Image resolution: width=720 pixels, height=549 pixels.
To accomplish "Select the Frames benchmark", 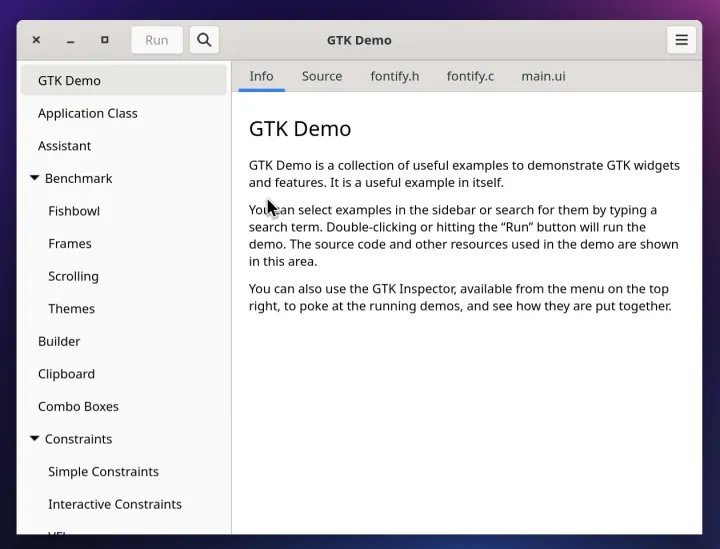I will pos(124,244).
